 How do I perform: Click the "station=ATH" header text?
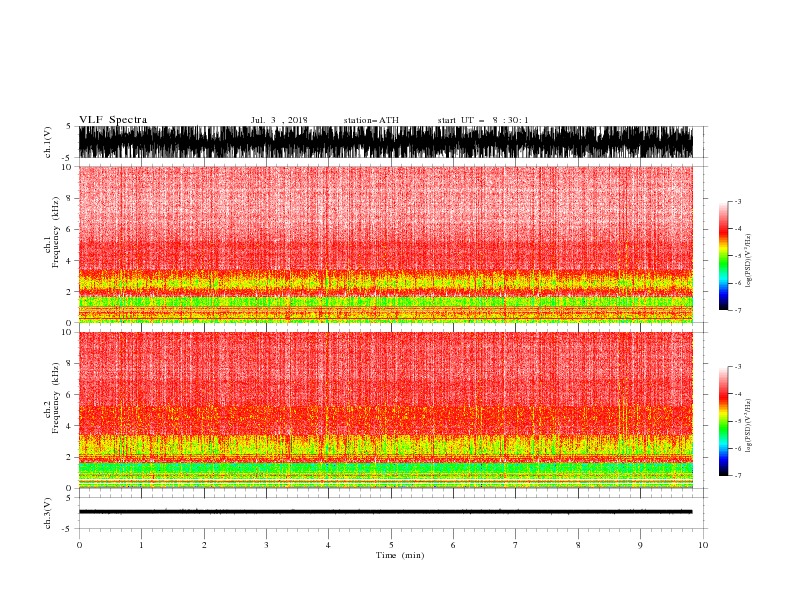(371, 120)
